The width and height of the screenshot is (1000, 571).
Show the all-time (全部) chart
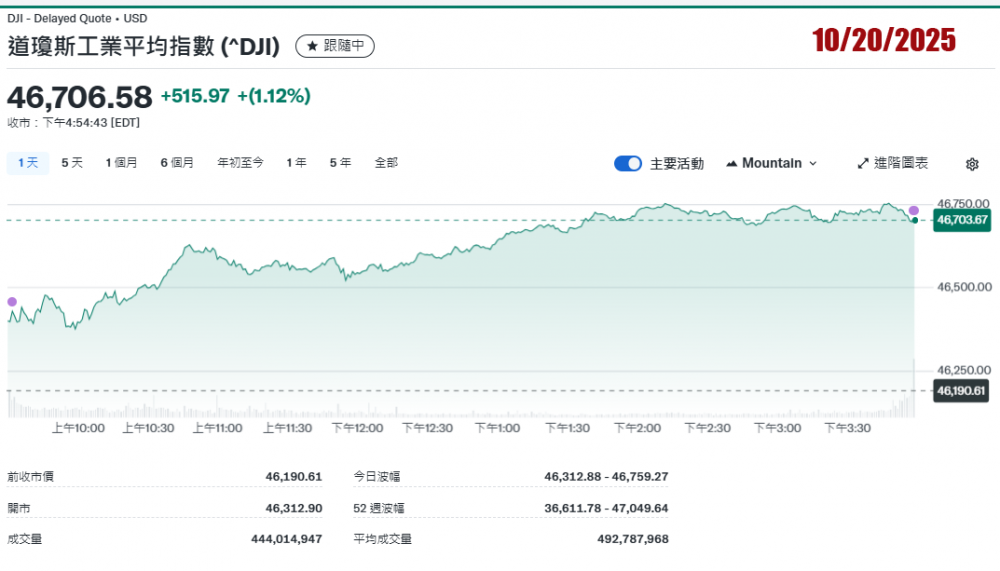point(386,162)
